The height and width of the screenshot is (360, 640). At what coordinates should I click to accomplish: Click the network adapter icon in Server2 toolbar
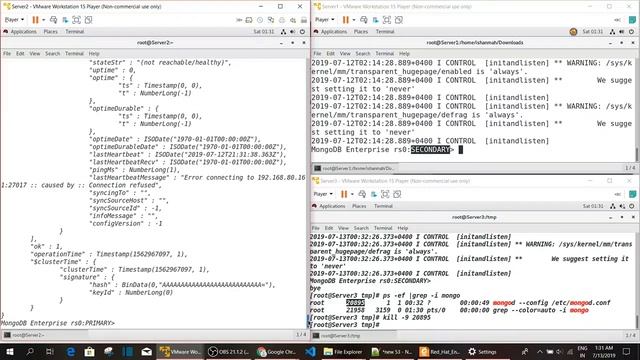click(x=271, y=20)
